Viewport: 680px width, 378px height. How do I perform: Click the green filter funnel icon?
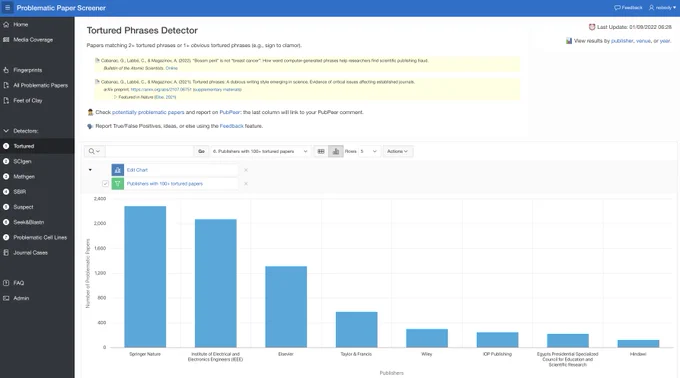118,184
